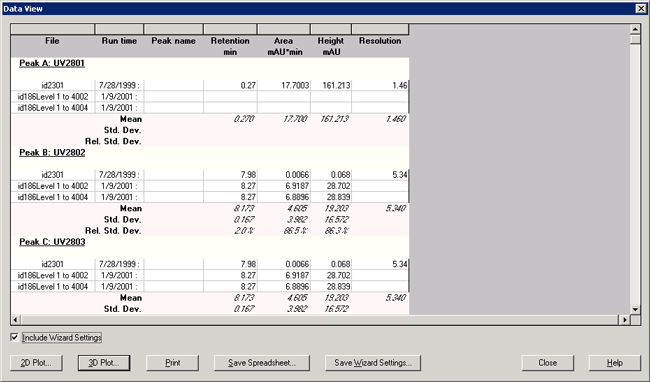The width and height of the screenshot is (650, 382).
Task: Click the horizontal scrollbar right arrow
Action: pos(625,319)
